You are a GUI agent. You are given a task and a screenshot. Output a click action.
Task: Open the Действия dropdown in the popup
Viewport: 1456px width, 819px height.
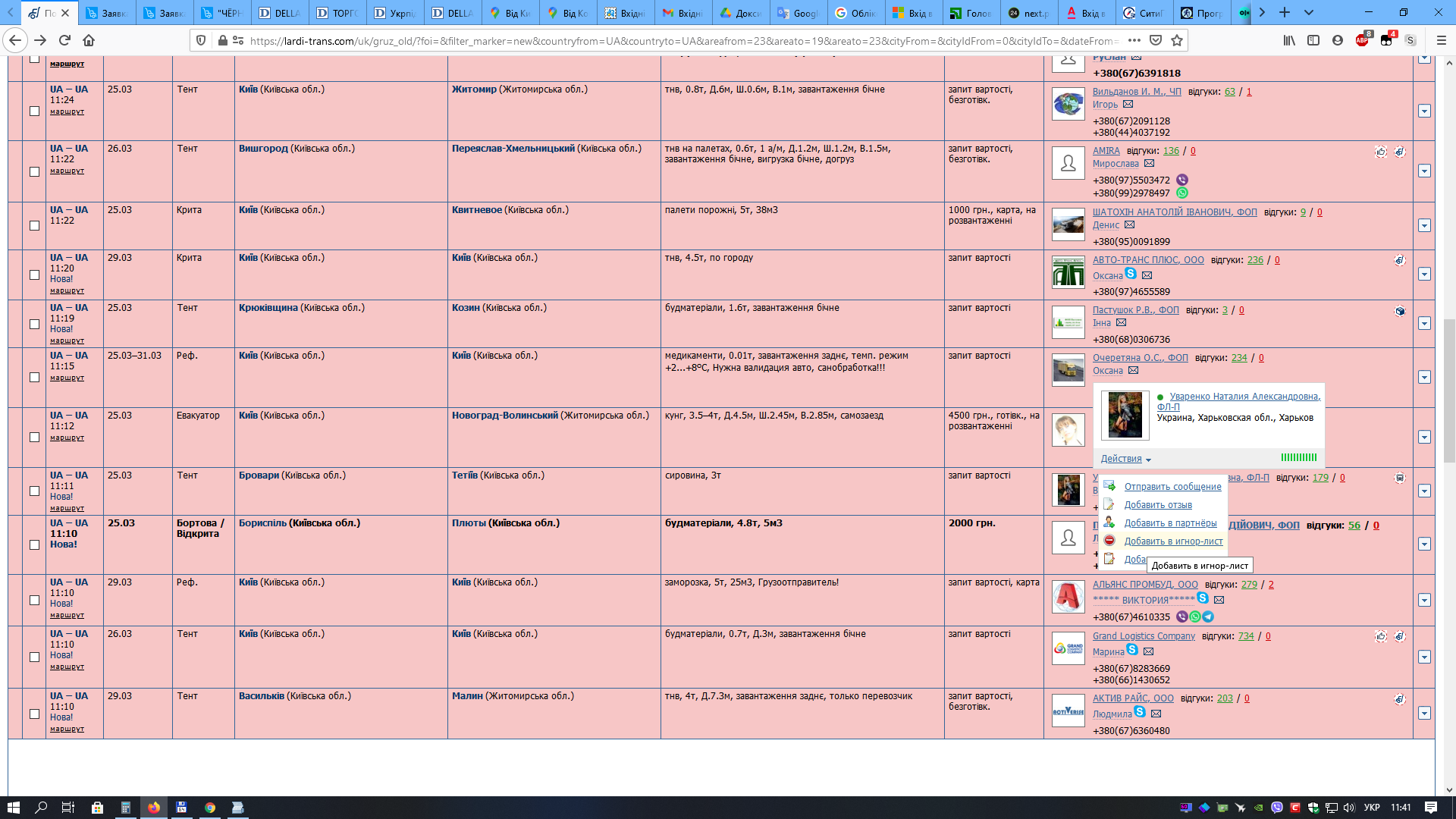click(x=1125, y=459)
